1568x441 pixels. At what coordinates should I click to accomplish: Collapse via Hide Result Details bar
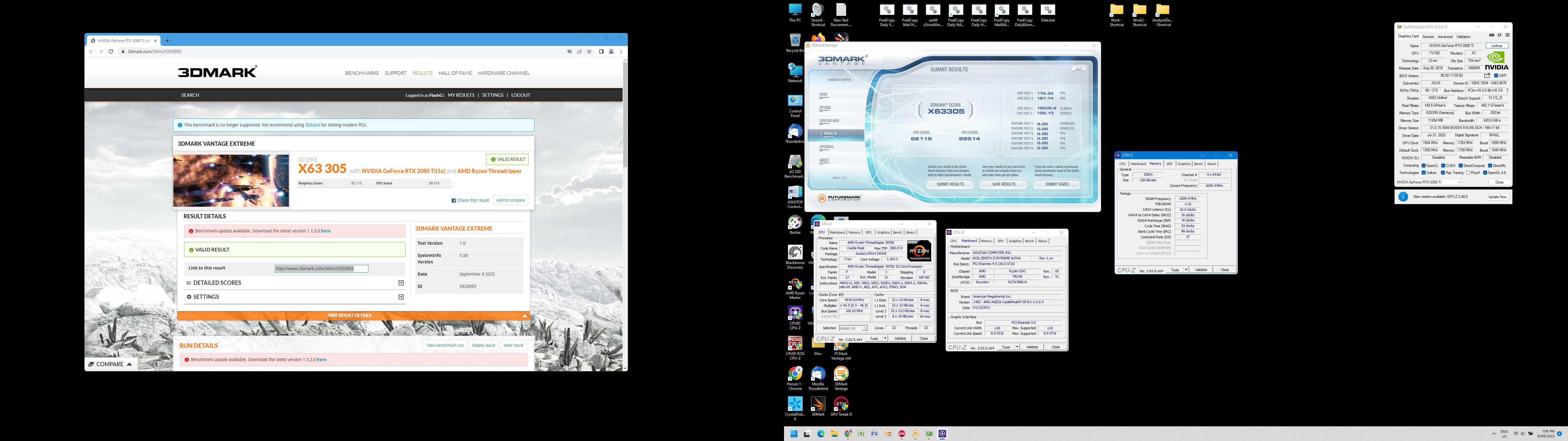[x=354, y=315]
